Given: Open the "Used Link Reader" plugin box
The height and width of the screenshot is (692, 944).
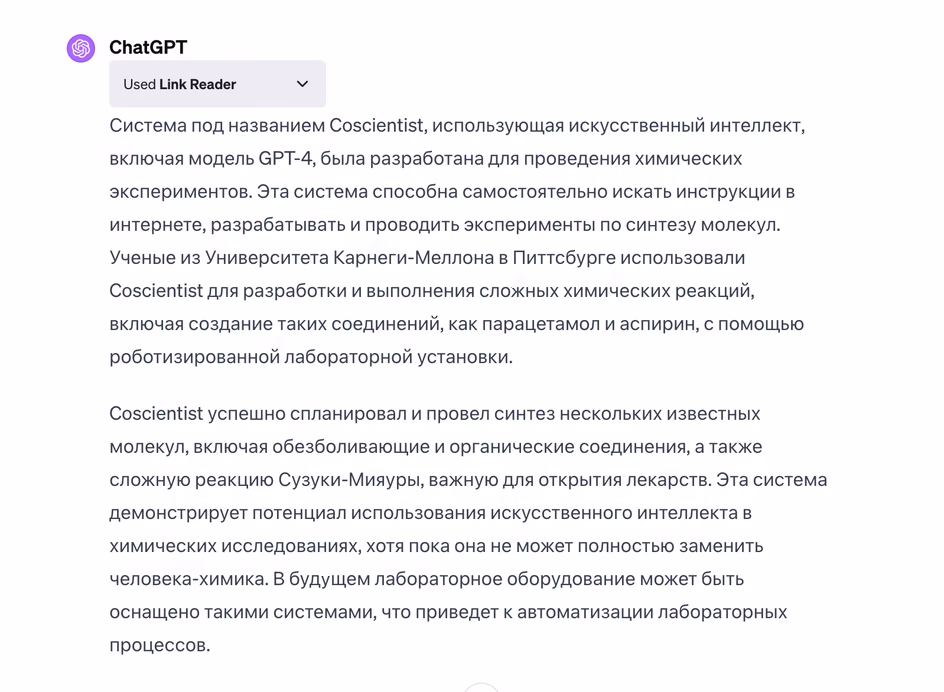Looking at the screenshot, I should point(217,84).
